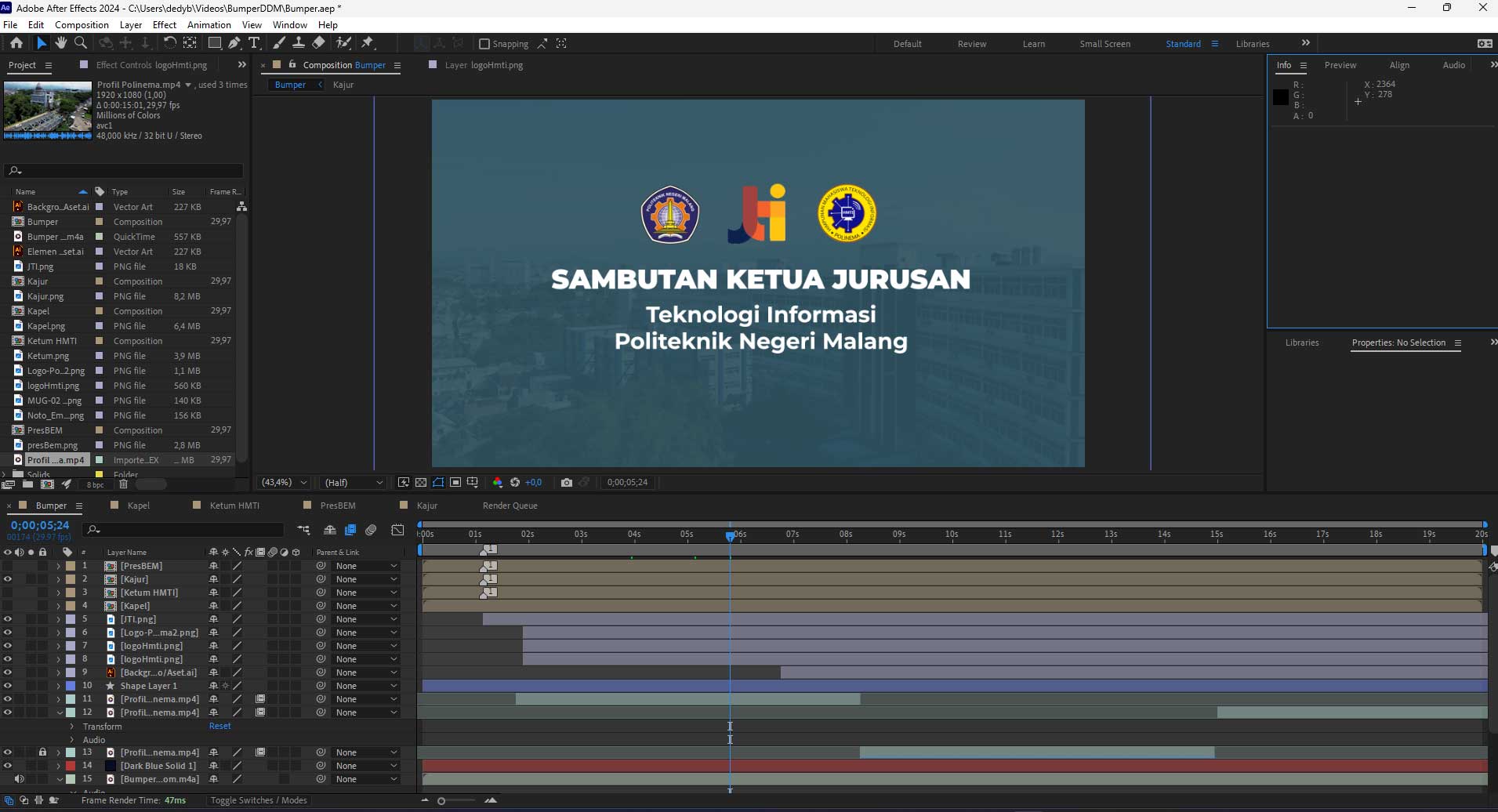Open the Animation menu
This screenshot has width=1498, height=812.
pyautogui.click(x=209, y=25)
